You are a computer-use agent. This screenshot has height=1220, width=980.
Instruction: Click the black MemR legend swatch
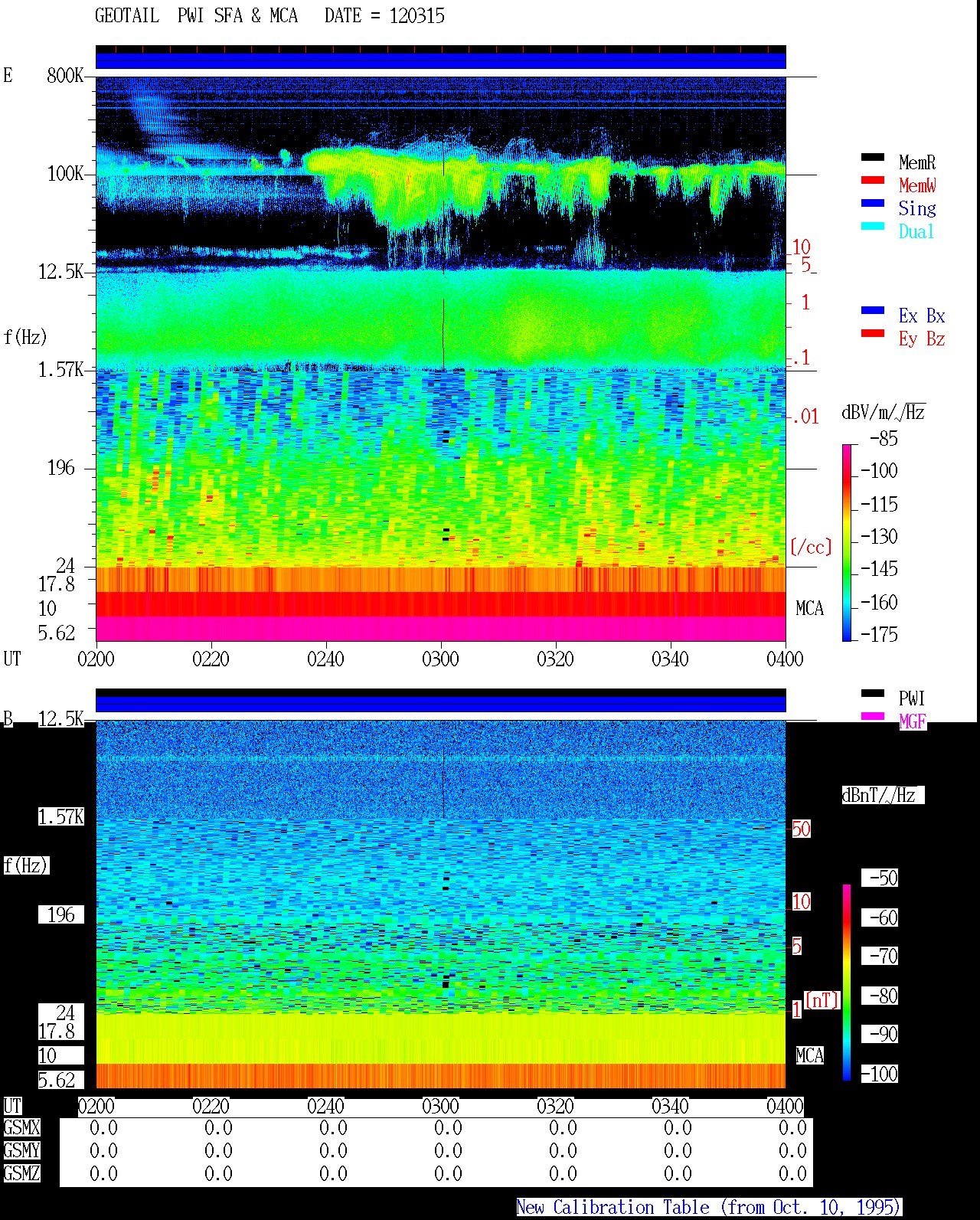873,158
